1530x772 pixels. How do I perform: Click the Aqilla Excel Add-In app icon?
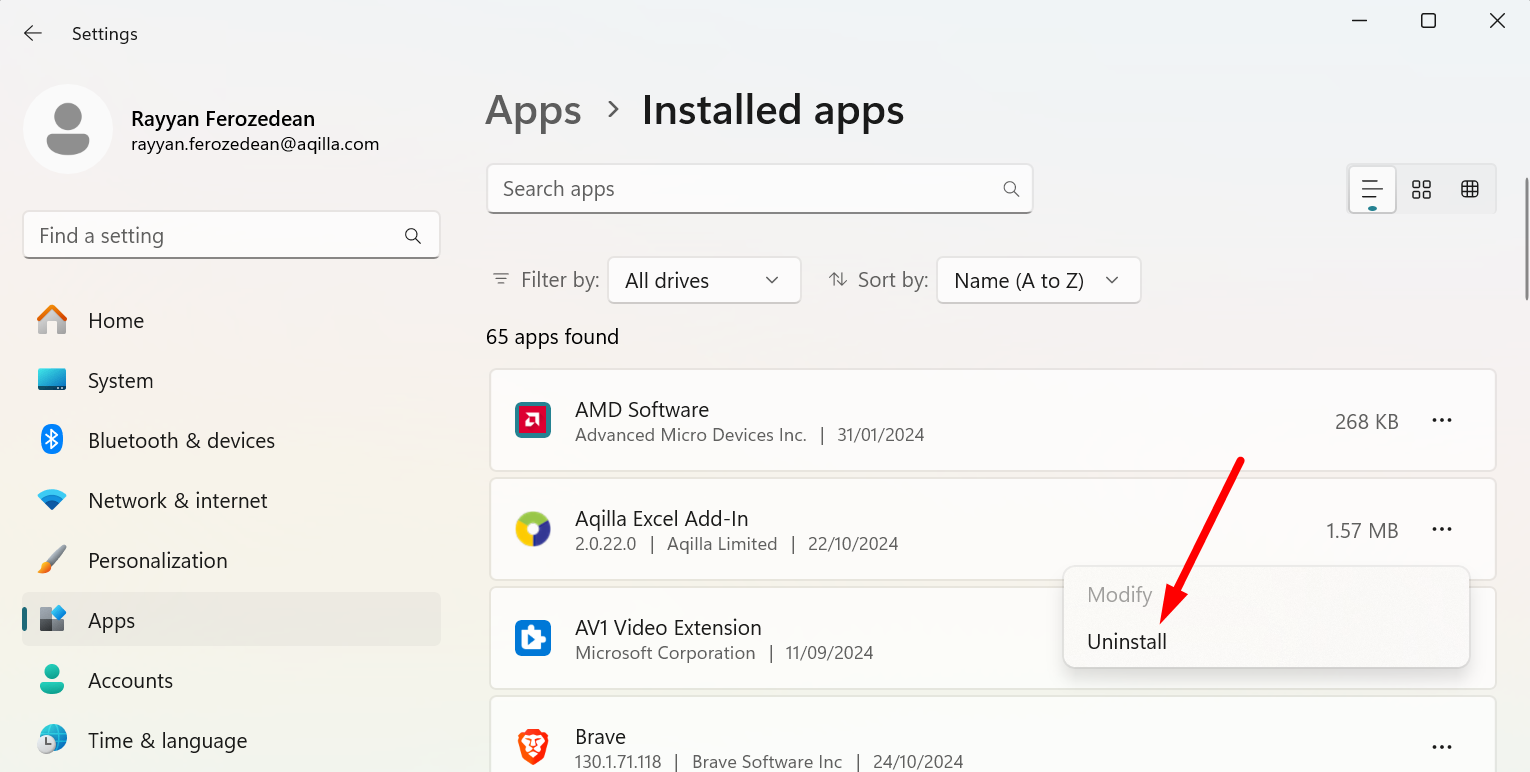(x=533, y=529)
